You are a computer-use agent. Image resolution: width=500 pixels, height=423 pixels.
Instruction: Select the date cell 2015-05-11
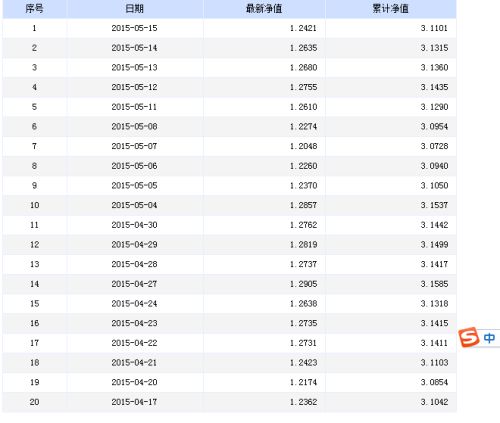tap(134, 107)
